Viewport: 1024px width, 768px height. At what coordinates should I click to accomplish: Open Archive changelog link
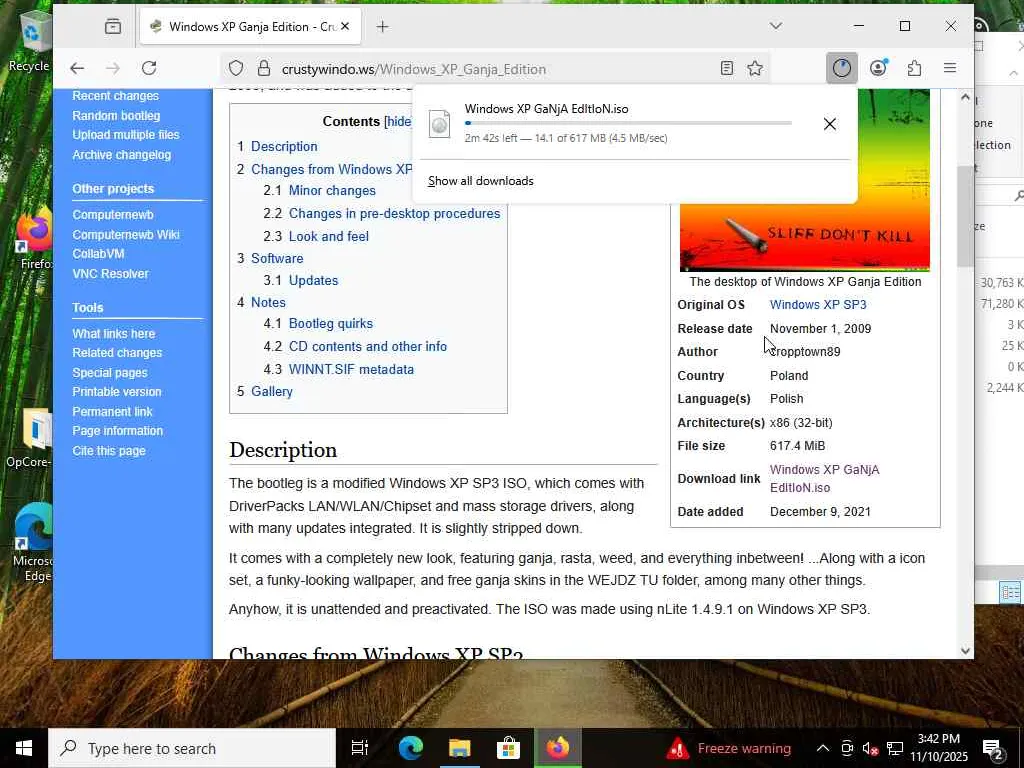(x=121, y=155)
